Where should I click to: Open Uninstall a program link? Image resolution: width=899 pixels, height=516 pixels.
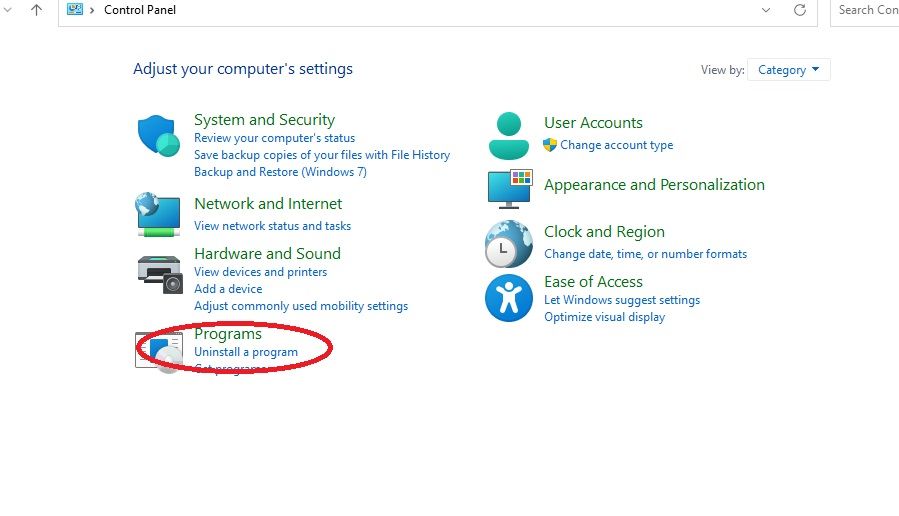(x=246, y=352)
